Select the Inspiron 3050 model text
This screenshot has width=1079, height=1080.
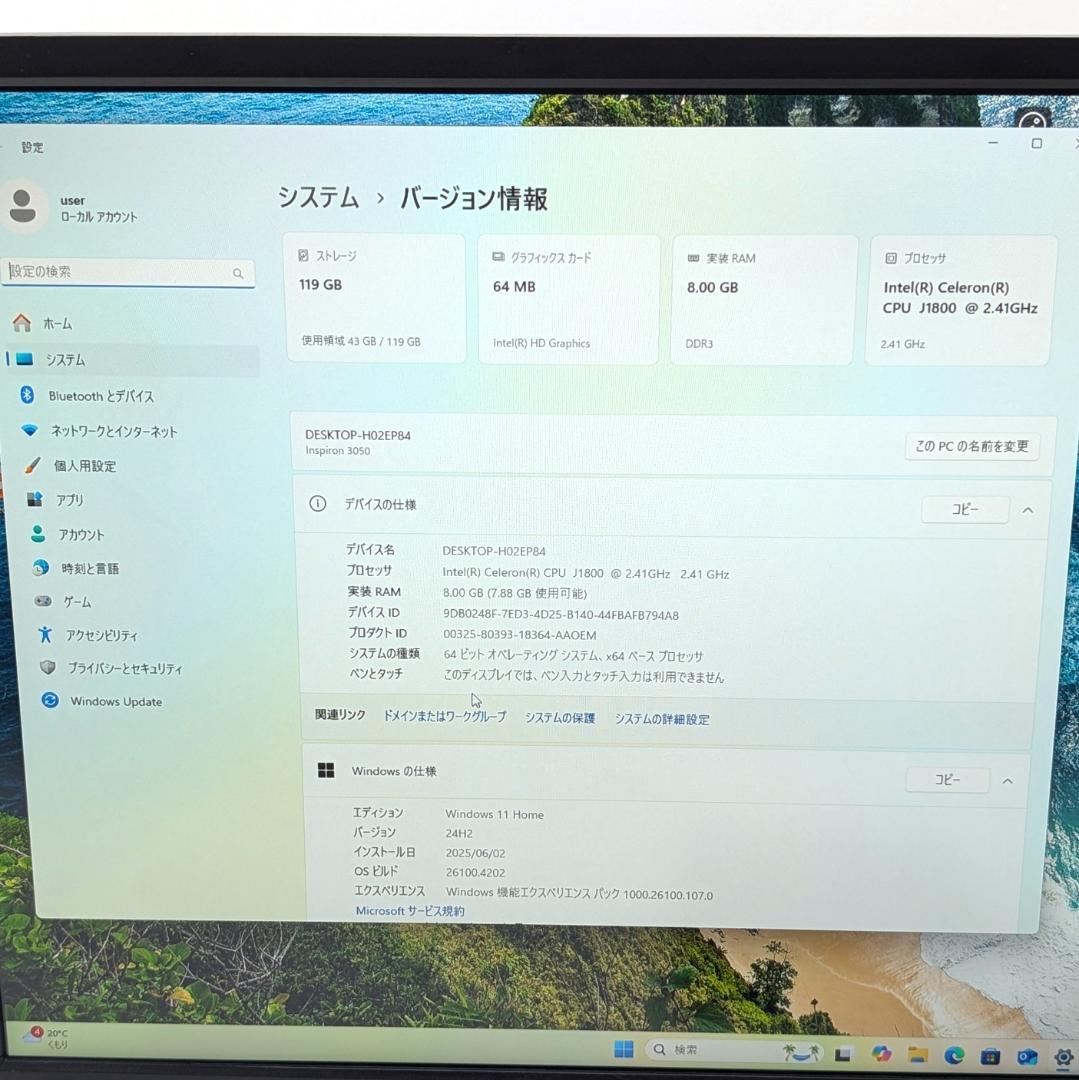pos(337,450)
